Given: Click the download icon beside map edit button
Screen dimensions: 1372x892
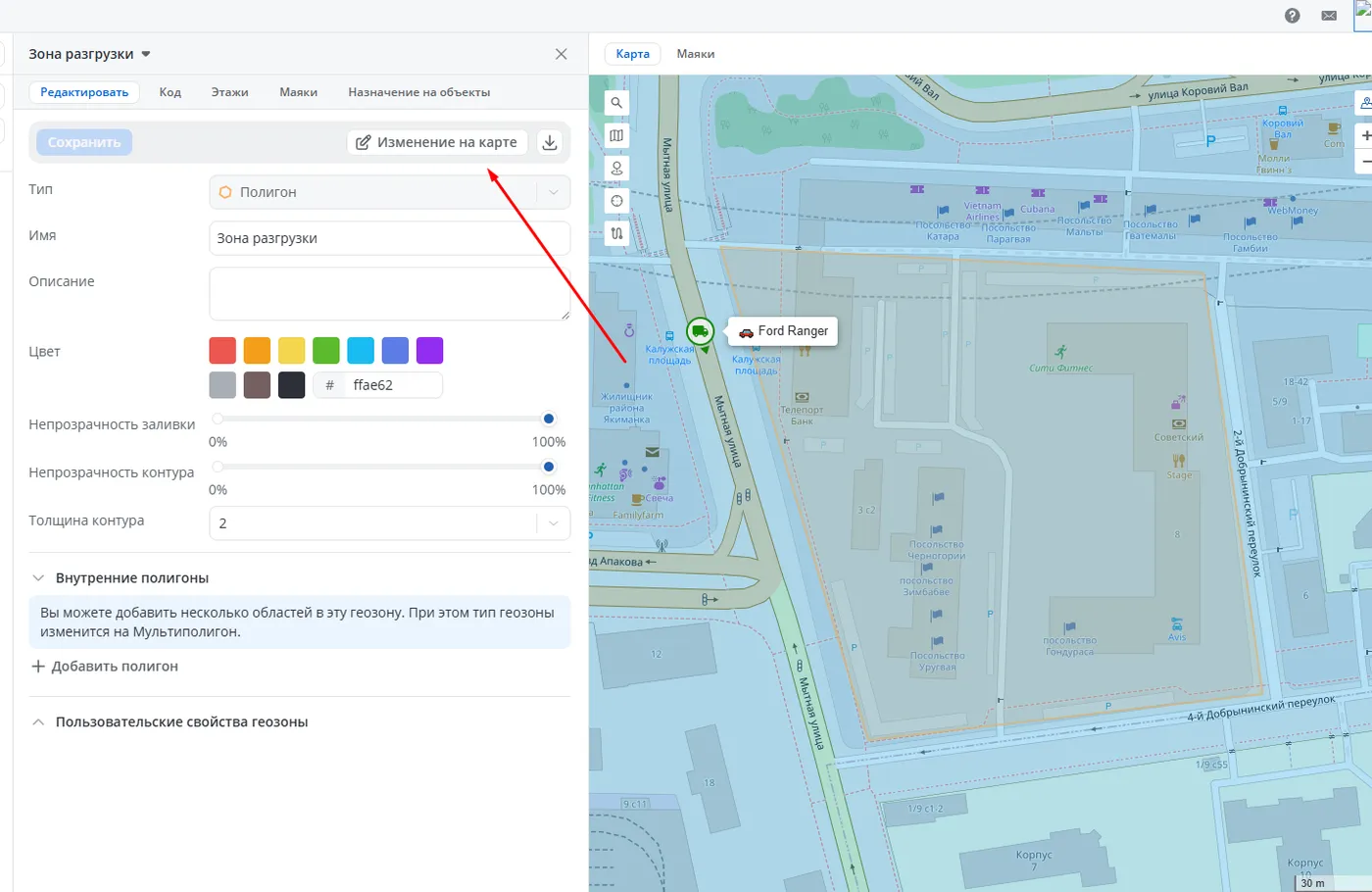Looking at the screenshot, I should point(550,142).
